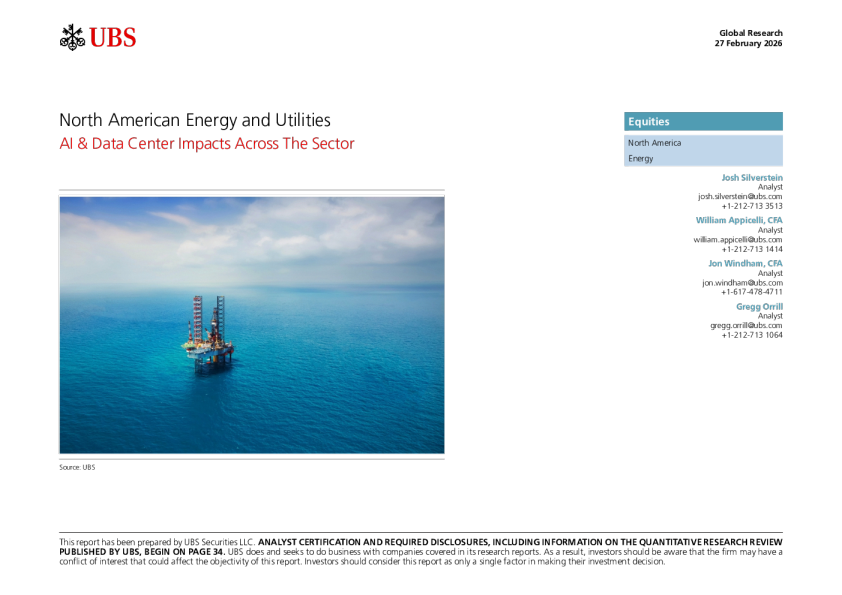Select the title 'AI & Data Center Impacts Across The Sector'
This screenshot has height=595, width=842.
click(207, 143)
